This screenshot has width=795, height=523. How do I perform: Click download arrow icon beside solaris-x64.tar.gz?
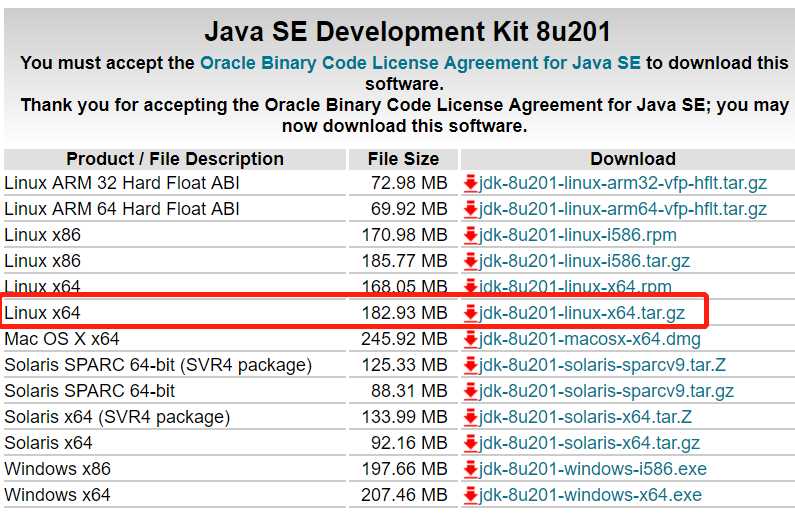tap(471, 443)
